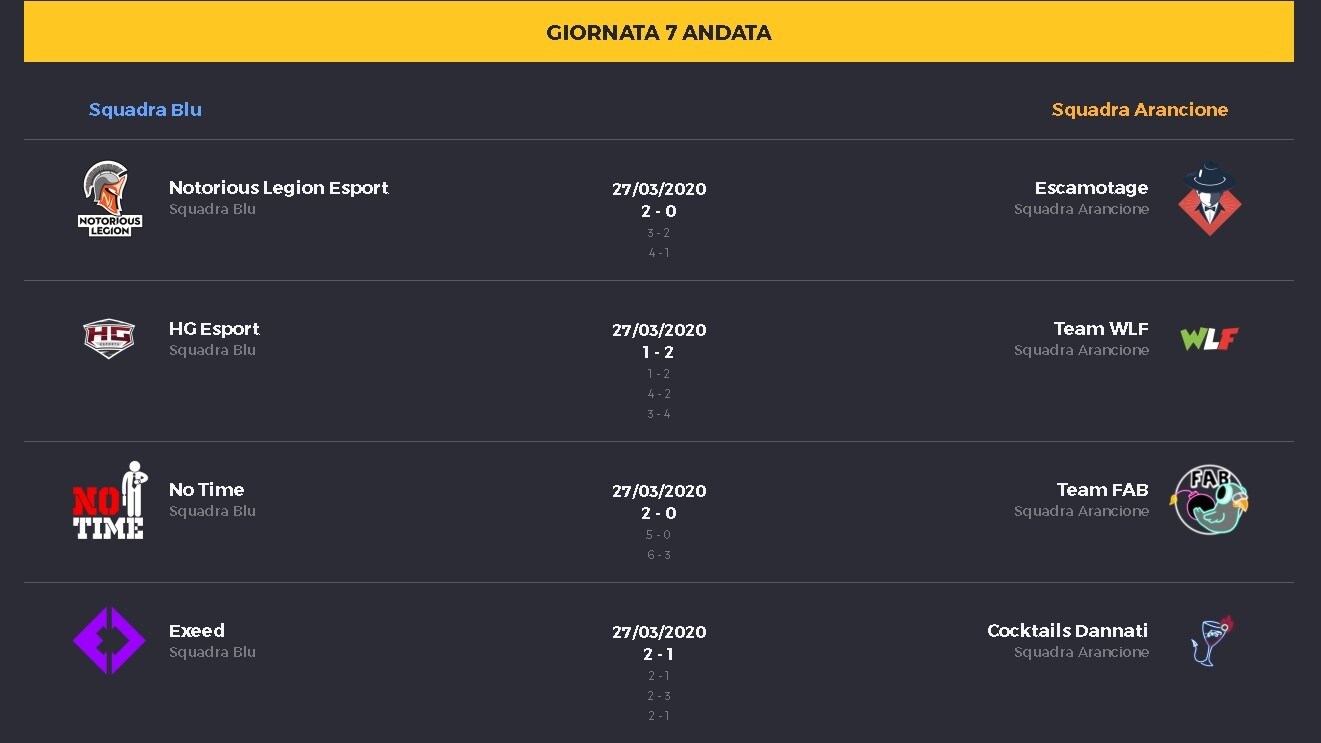Click the Giornata 7 Andata header banner
Viewport: 1321px width, 743px height.
coord(659,32)
